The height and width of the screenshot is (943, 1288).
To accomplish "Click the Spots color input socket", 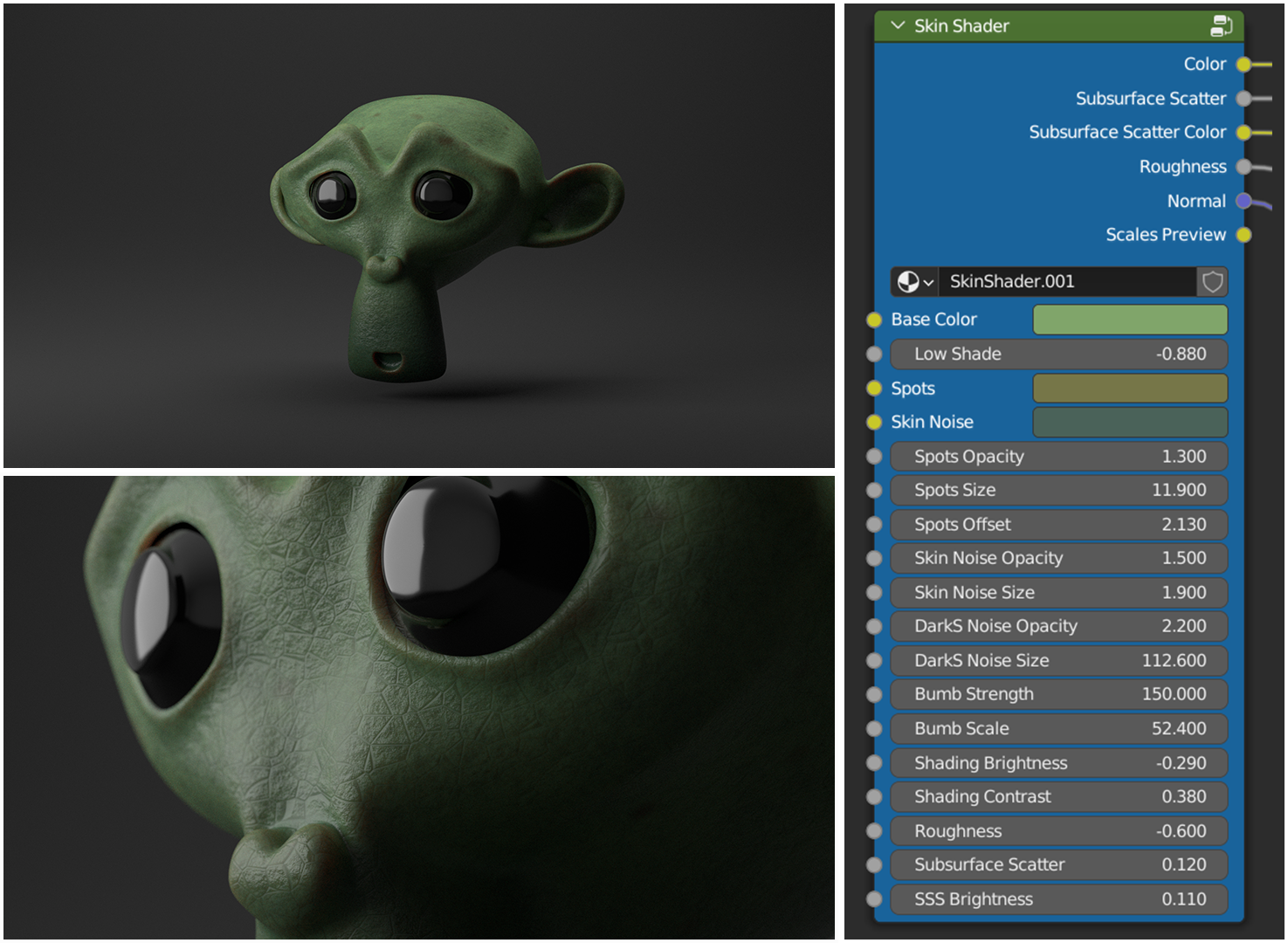I will point(874,389).
